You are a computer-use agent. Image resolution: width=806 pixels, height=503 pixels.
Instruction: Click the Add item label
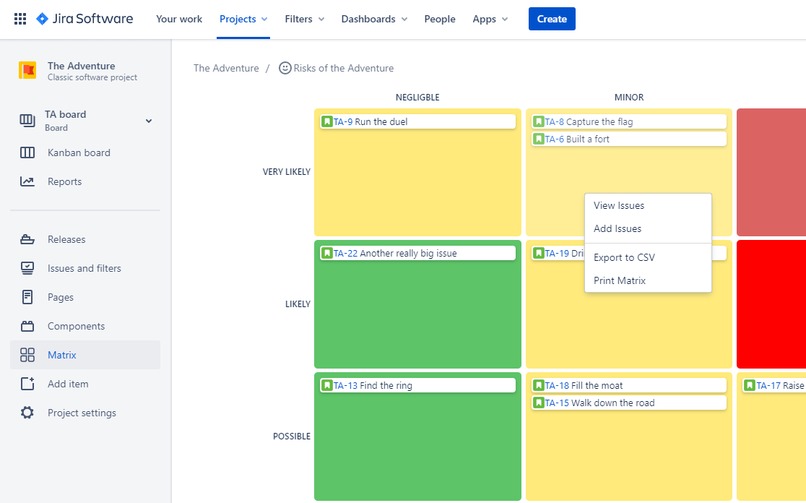click(68, 384)
